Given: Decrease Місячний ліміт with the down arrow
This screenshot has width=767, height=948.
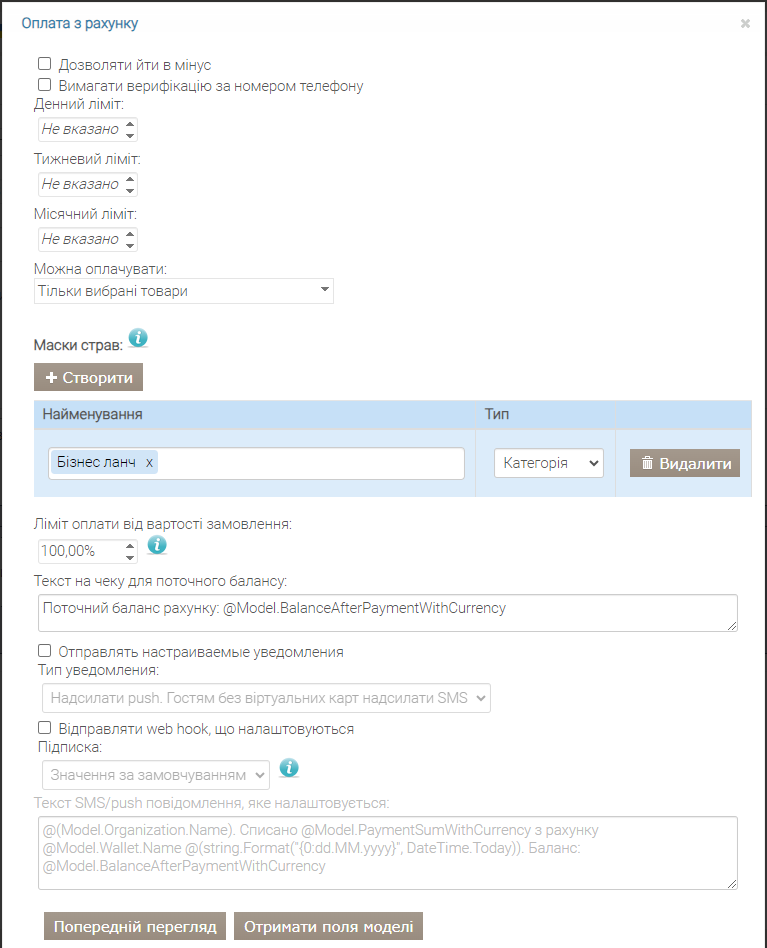Looking at the screenshot, I should (130, 245).
